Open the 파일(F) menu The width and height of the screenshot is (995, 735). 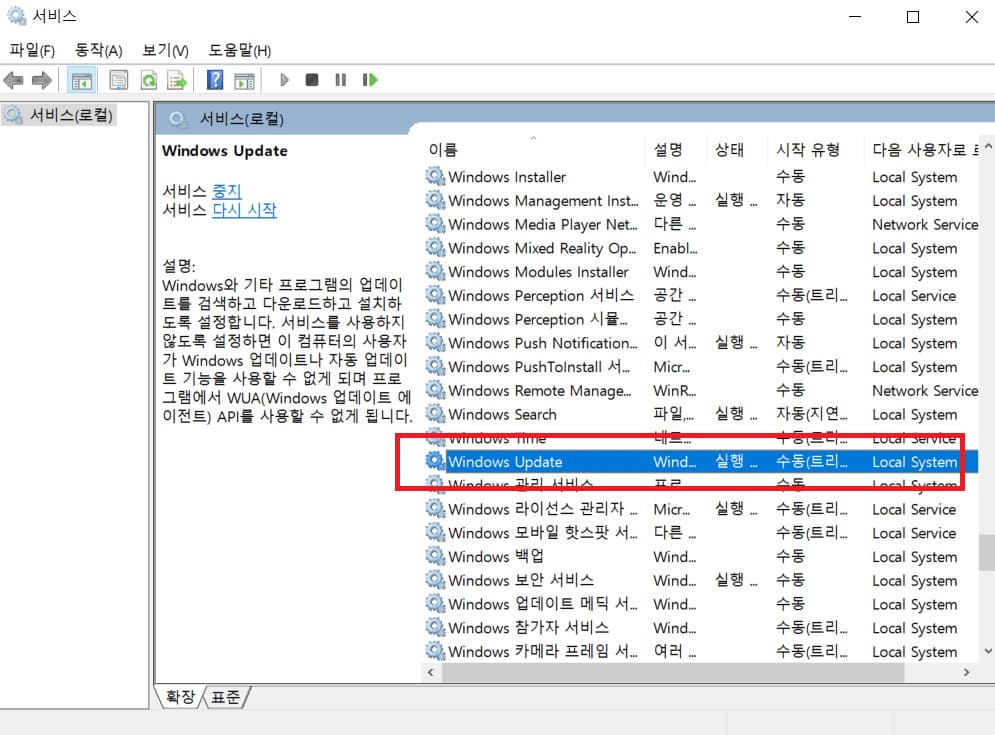(32, 50)
